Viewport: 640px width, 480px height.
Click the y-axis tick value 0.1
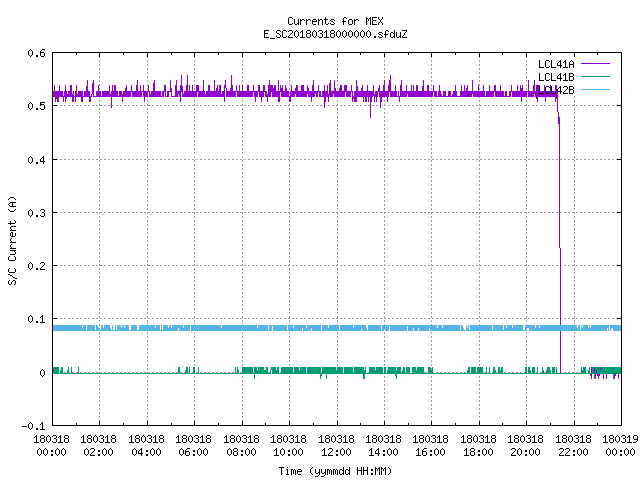tap(36, 319)
